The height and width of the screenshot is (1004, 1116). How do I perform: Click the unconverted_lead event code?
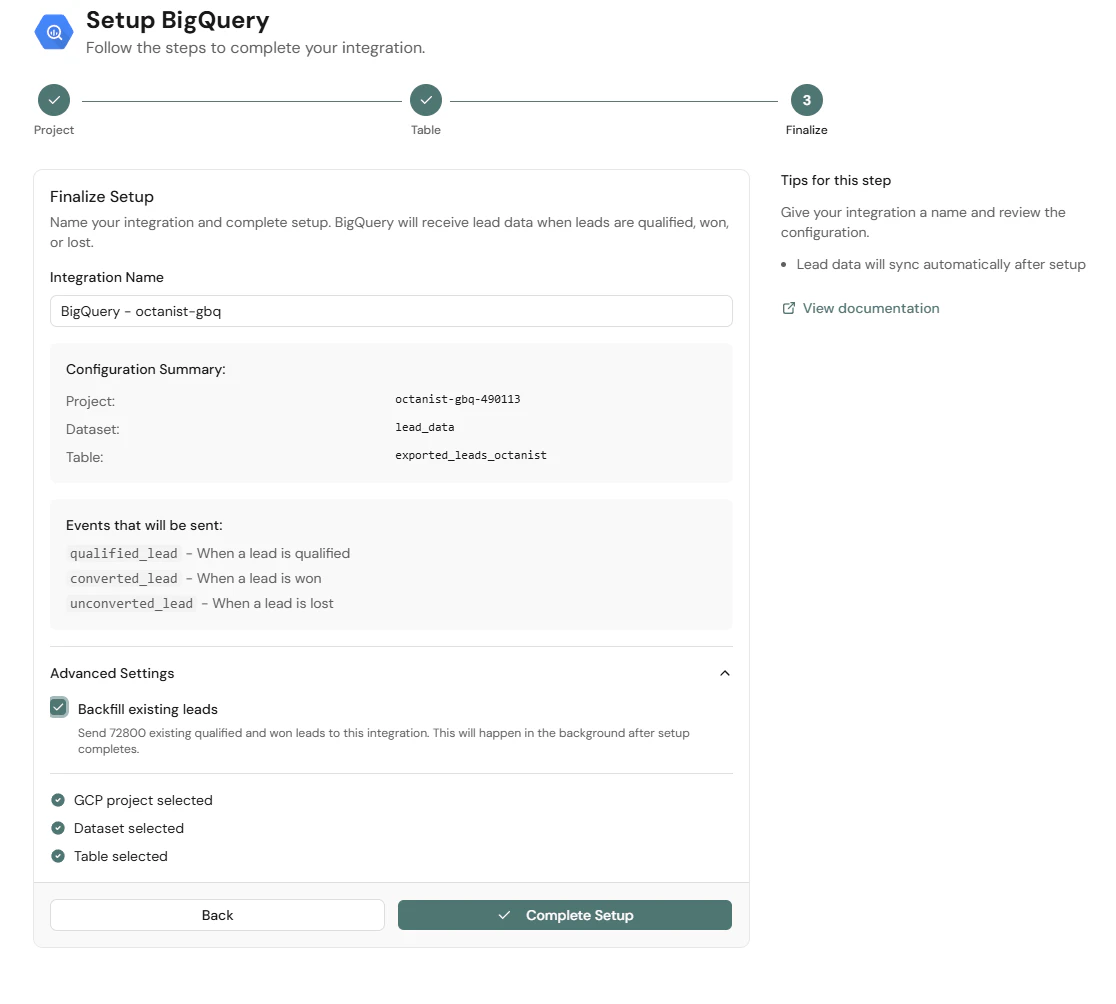tap(131, 603)
